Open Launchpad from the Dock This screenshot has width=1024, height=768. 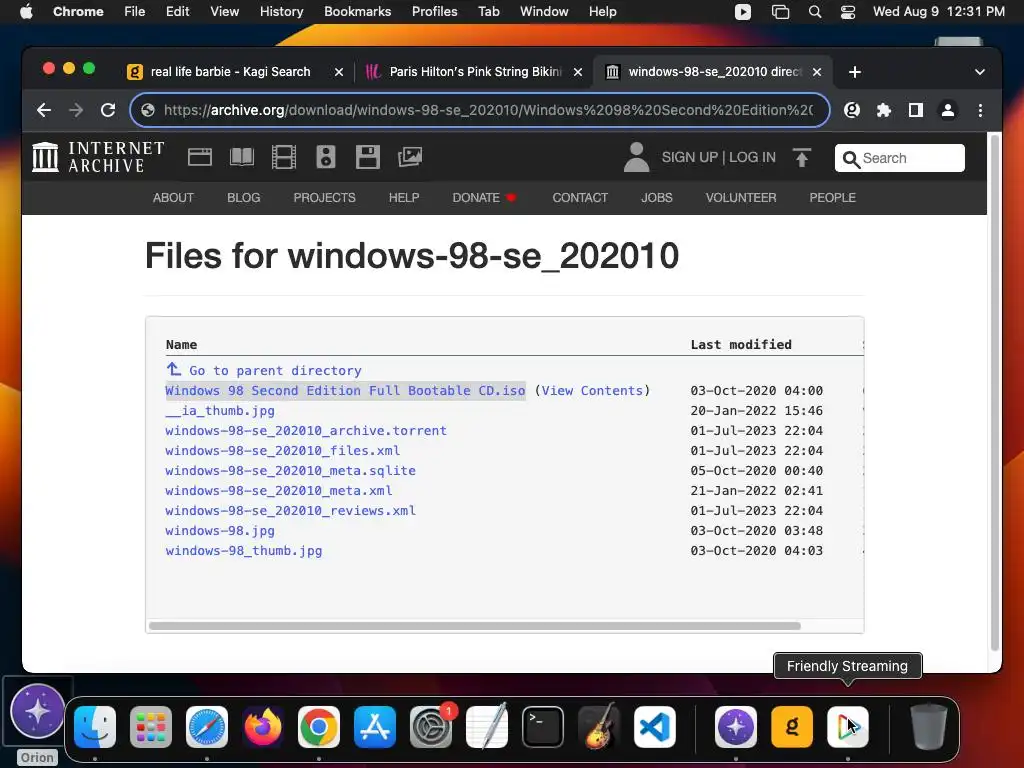(151, 727)
